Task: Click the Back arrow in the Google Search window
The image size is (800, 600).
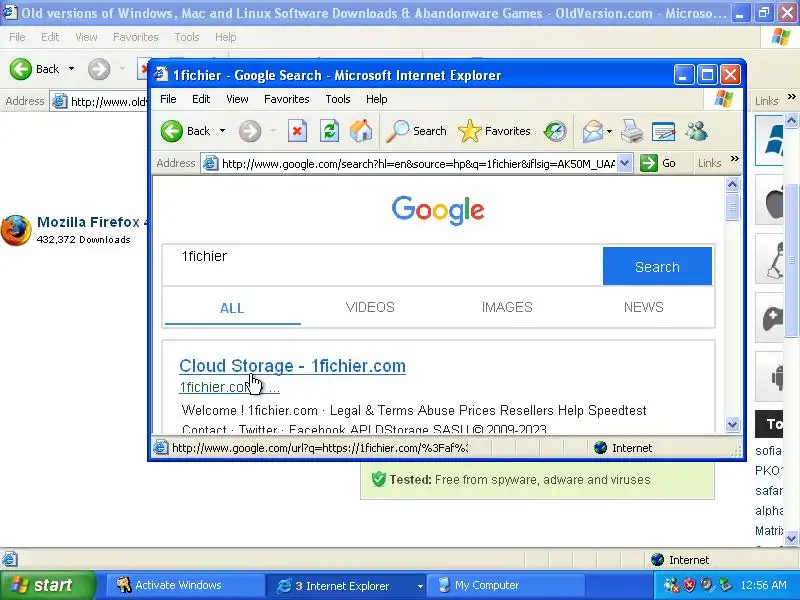Action: tap(172, 131)
